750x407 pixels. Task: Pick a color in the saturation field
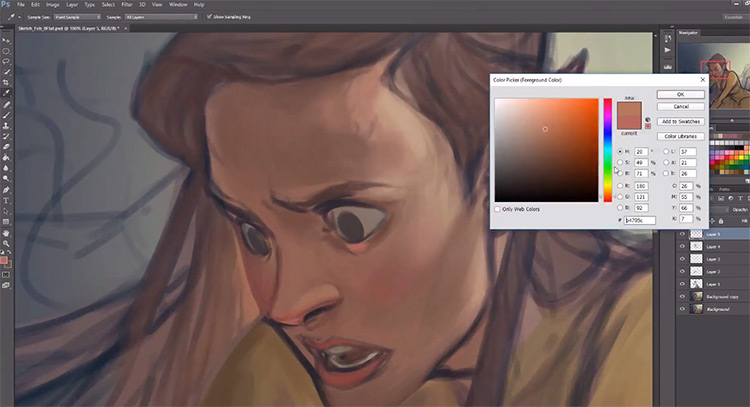click(x=546, y=150)
